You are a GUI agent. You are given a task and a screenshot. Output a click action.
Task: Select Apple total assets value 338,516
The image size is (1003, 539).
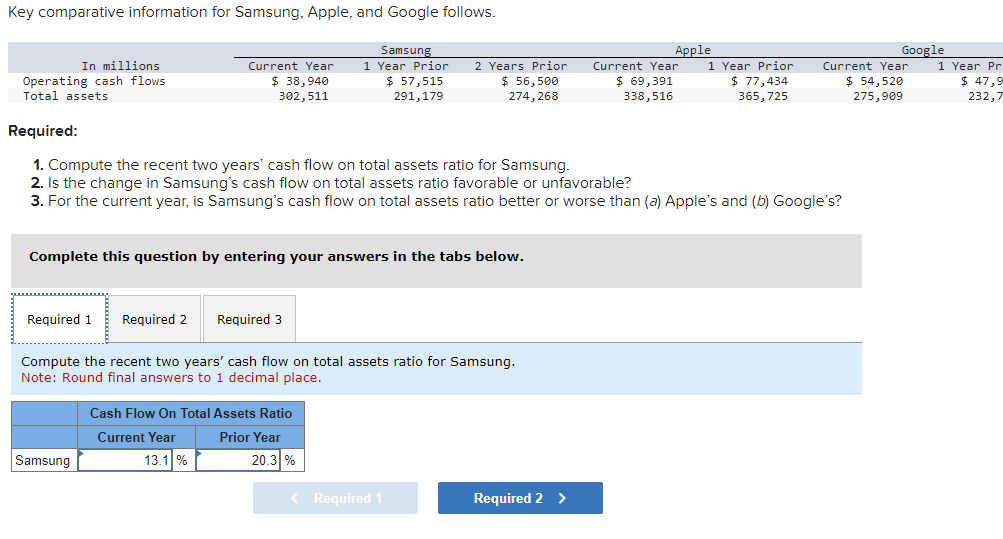pyautogui.click(x=648, y=97)
